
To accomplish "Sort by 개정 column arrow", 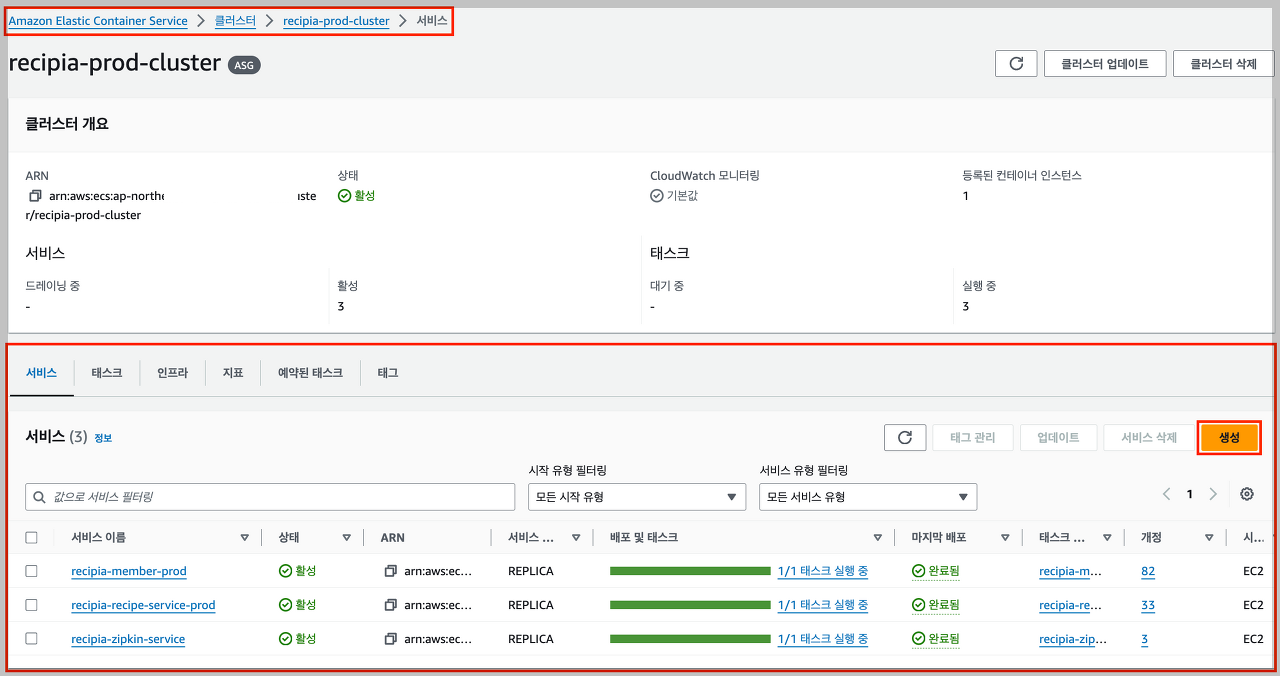I will point(1209,538).
